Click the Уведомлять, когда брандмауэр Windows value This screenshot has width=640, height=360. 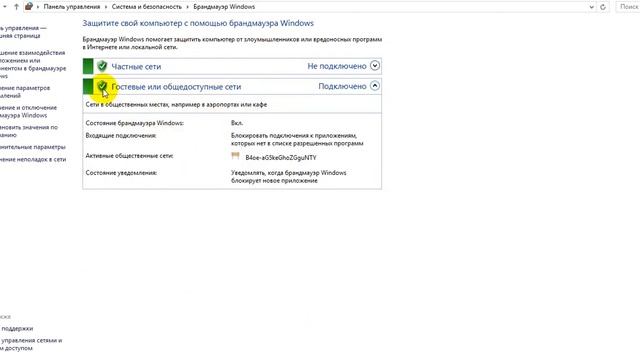[x=289, y=177]
